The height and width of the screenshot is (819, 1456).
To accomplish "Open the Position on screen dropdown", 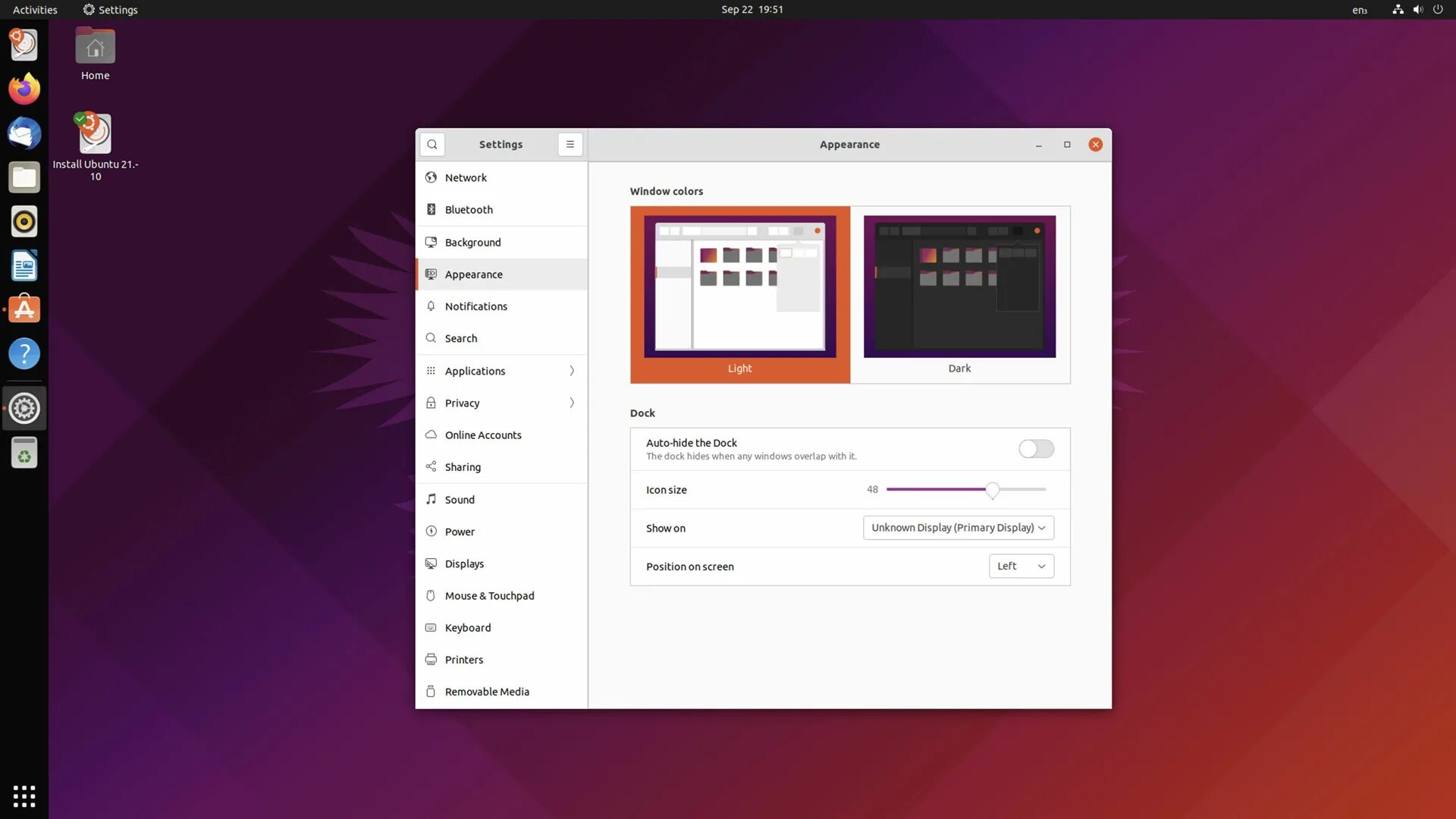I will [1021, 566].
